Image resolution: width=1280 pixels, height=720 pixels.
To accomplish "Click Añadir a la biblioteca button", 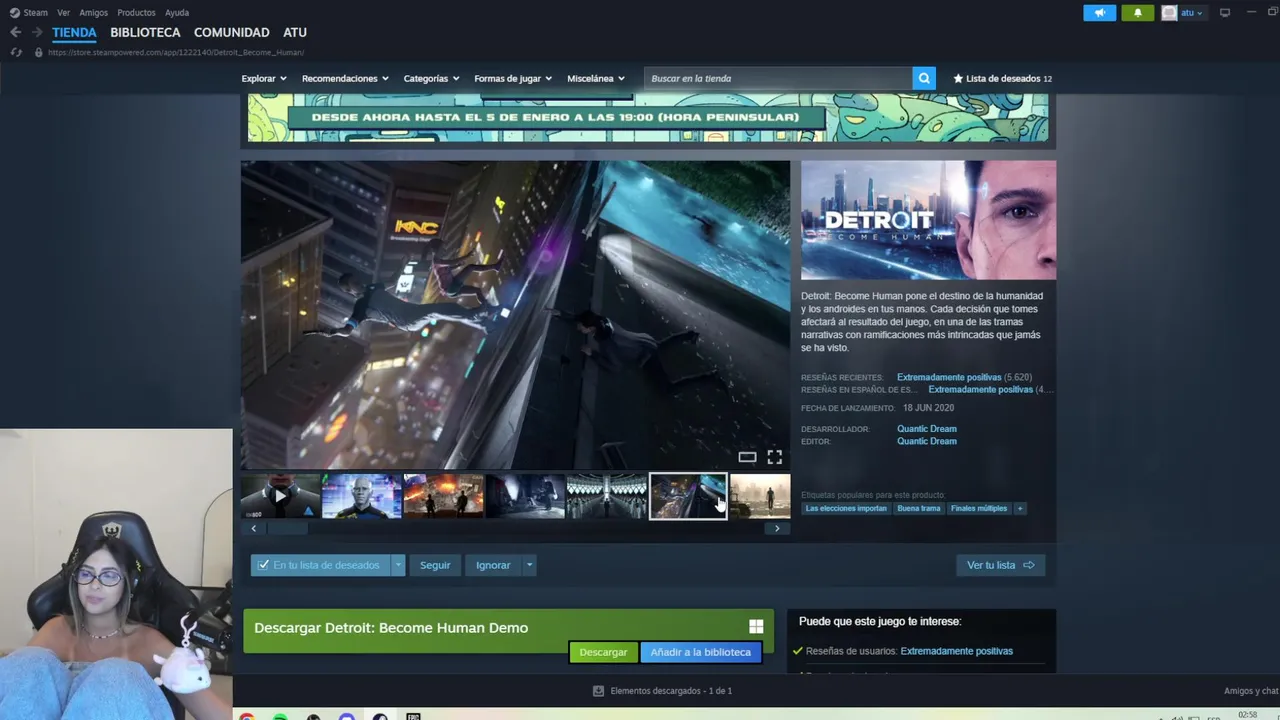I will [x=700, y=652].
